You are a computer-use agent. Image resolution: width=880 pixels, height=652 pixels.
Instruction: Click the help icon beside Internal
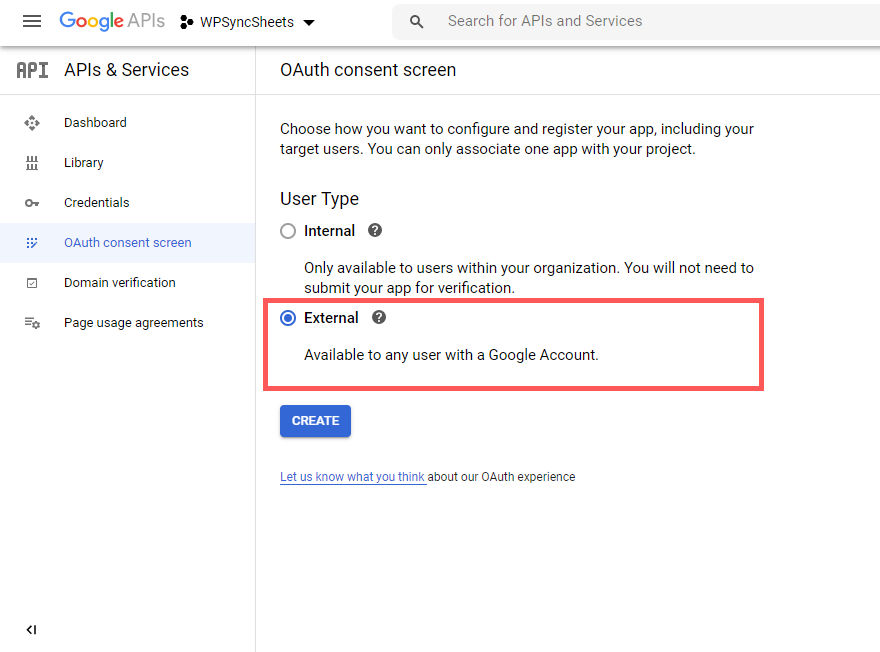[375, 230]
